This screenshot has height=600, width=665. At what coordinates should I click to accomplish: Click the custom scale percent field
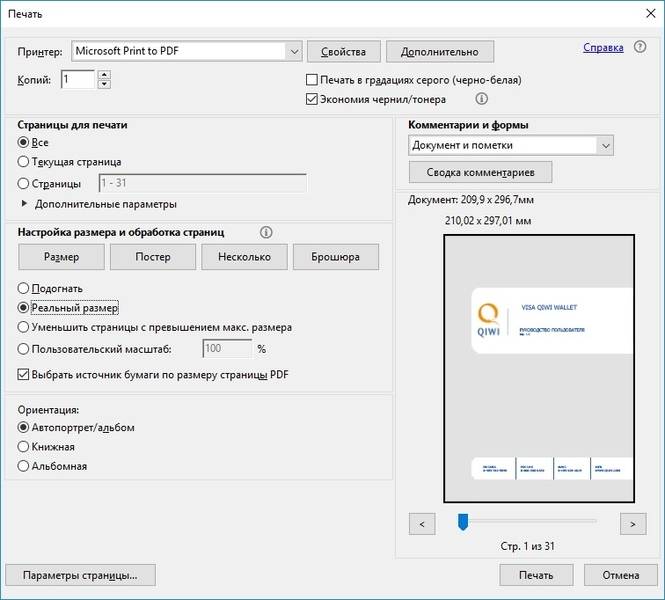[227, 349]
